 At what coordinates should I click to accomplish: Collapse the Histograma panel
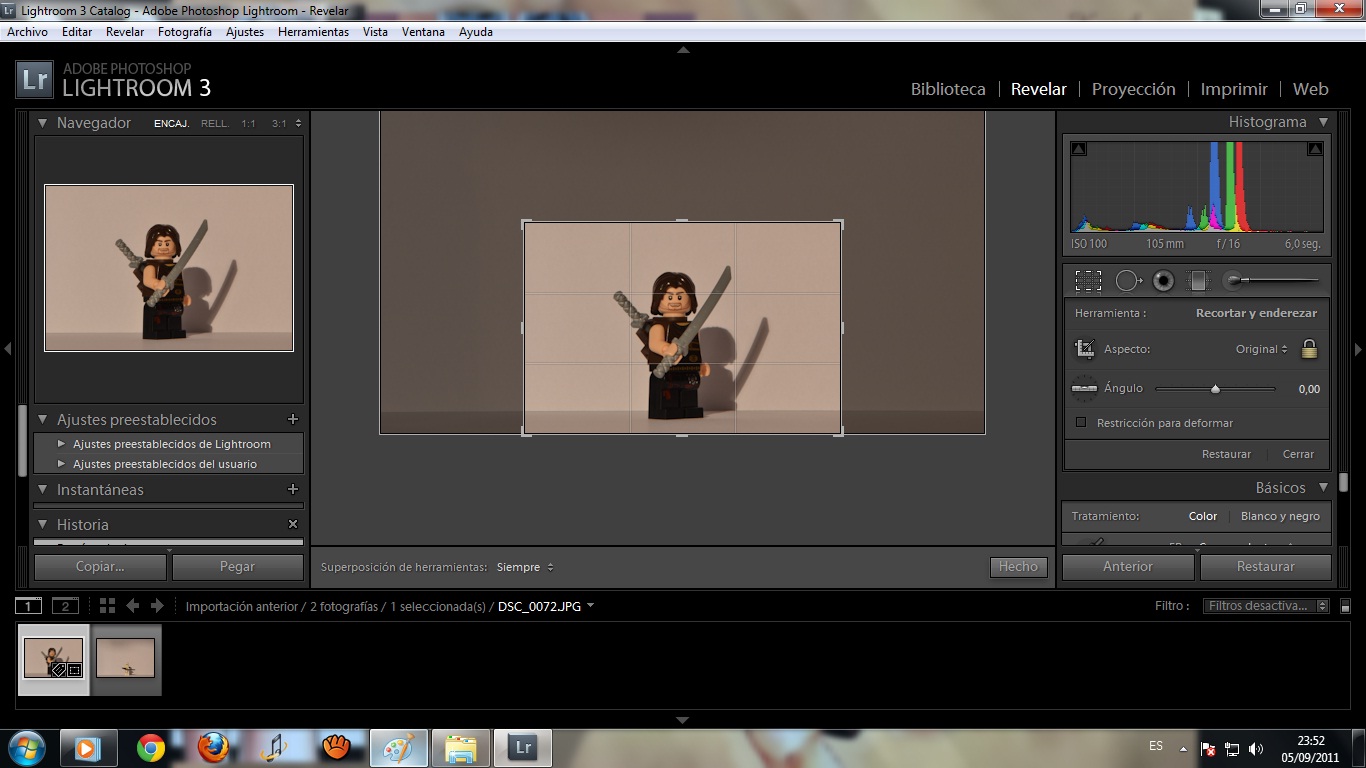(x=1323, y=122)
